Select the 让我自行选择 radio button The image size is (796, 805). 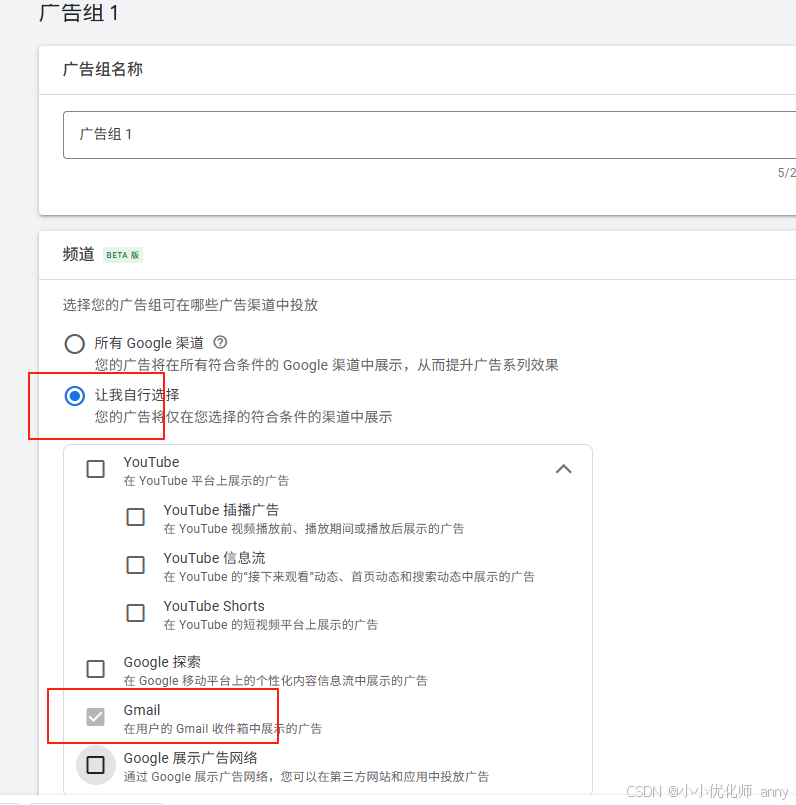(x=74, y=396)
